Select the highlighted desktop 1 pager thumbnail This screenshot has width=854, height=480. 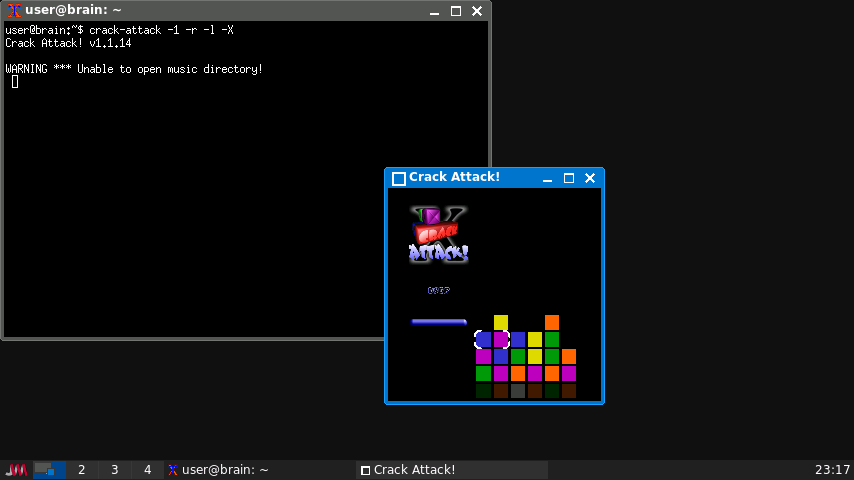[49, 470]
